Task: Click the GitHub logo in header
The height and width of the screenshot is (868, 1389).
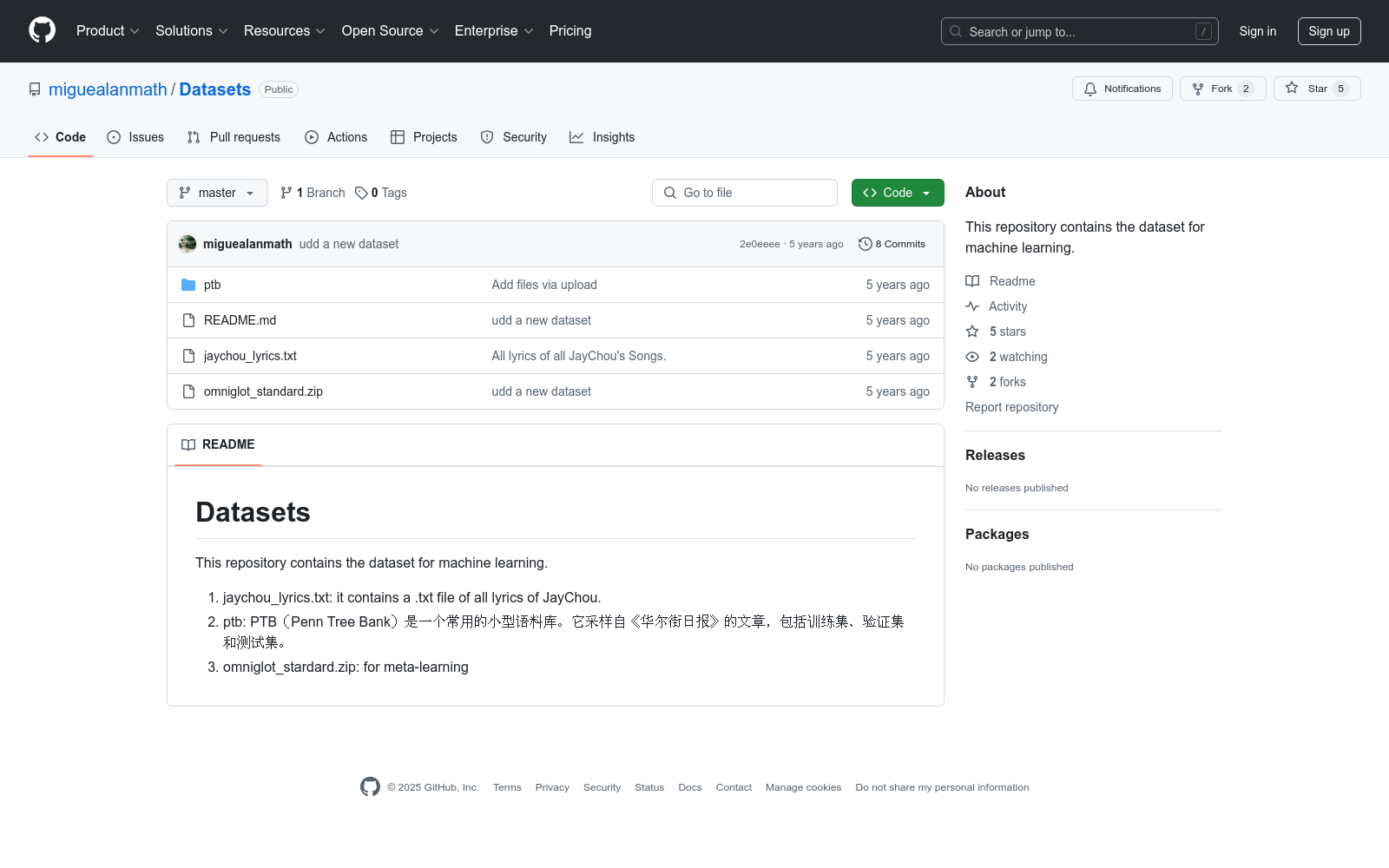Action: coord(42,30)
